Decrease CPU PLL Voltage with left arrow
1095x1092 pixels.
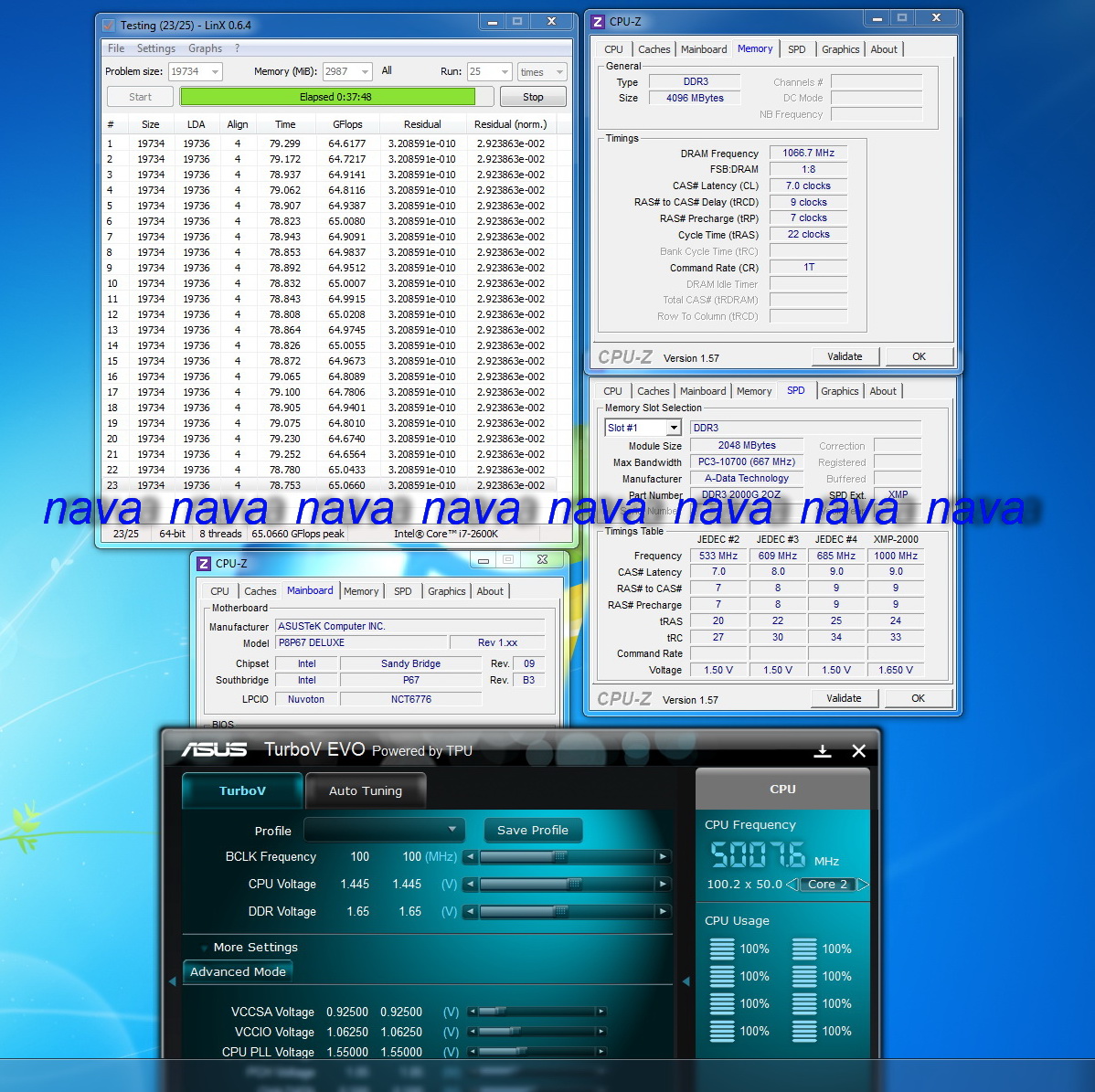pyautogui.click(x=473, y=1051)
